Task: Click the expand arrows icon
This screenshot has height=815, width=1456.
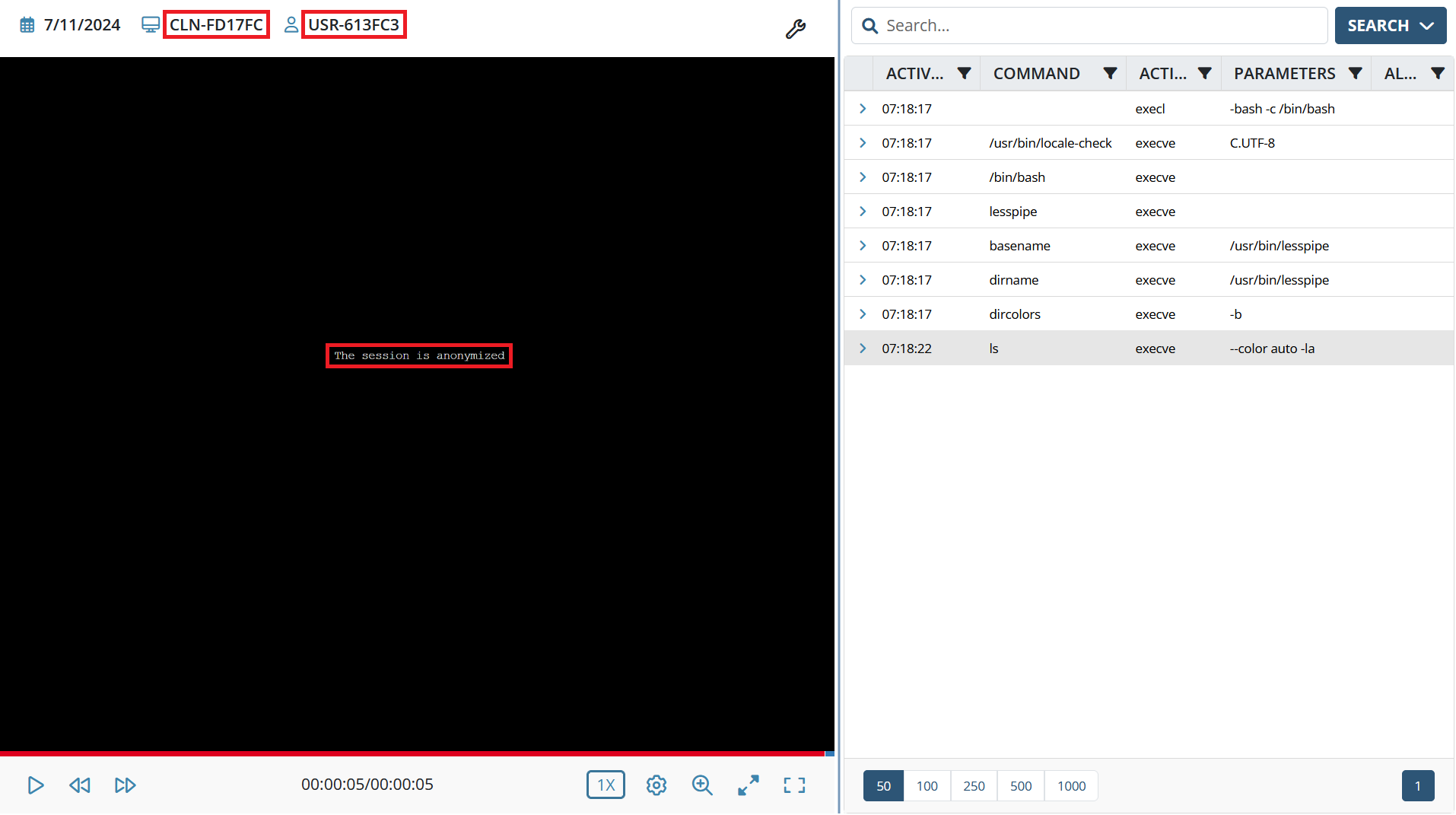Action: tap(749, 785)
